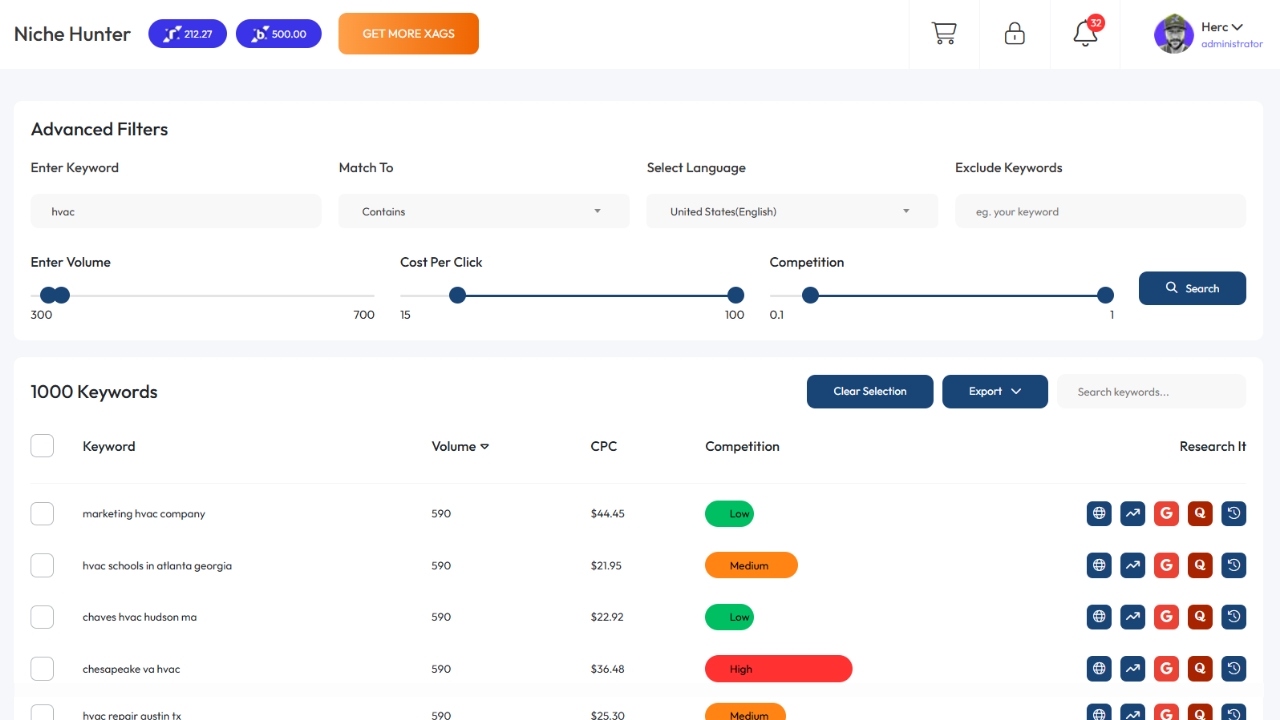
Task: Click GET MORE XAGS button
Action: [409, 34]
